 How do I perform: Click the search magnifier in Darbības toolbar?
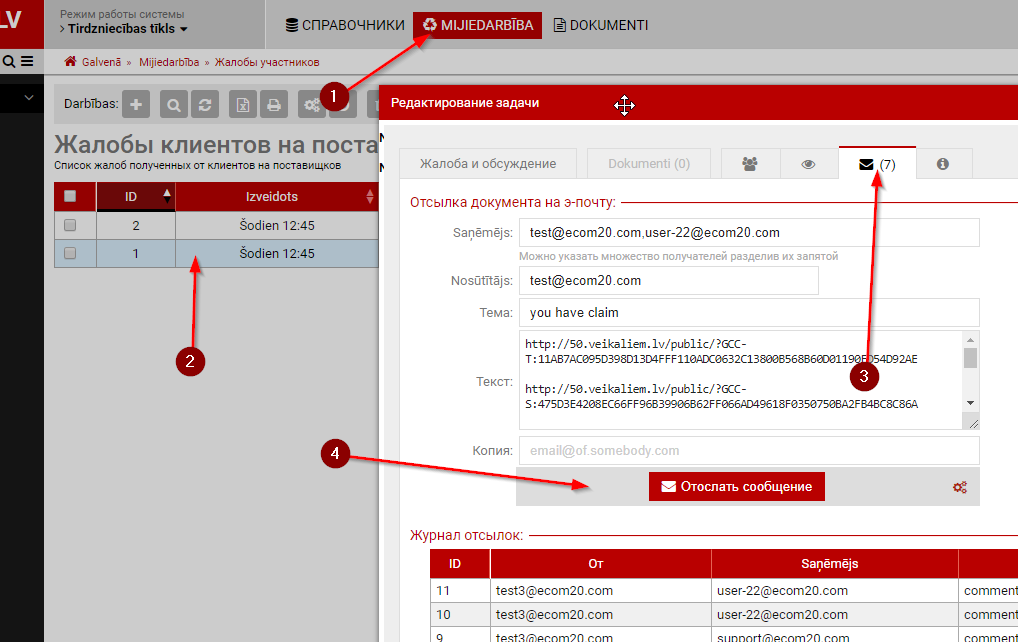[174, 104]
